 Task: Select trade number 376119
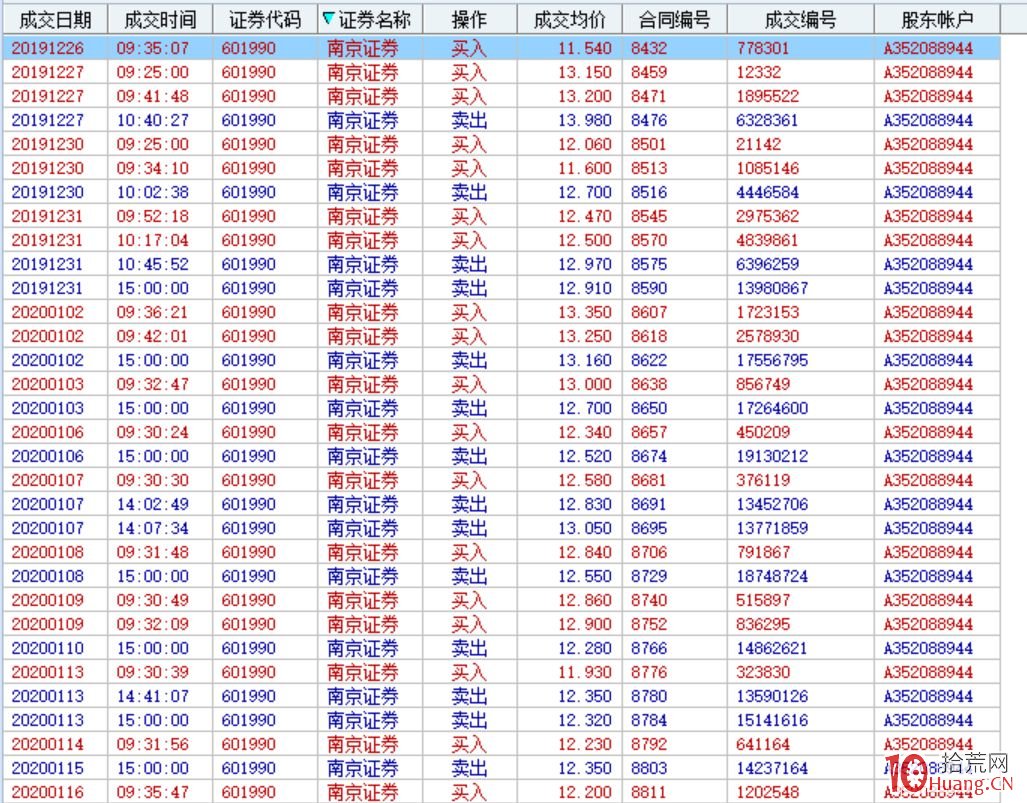click(x=762, y=481)
